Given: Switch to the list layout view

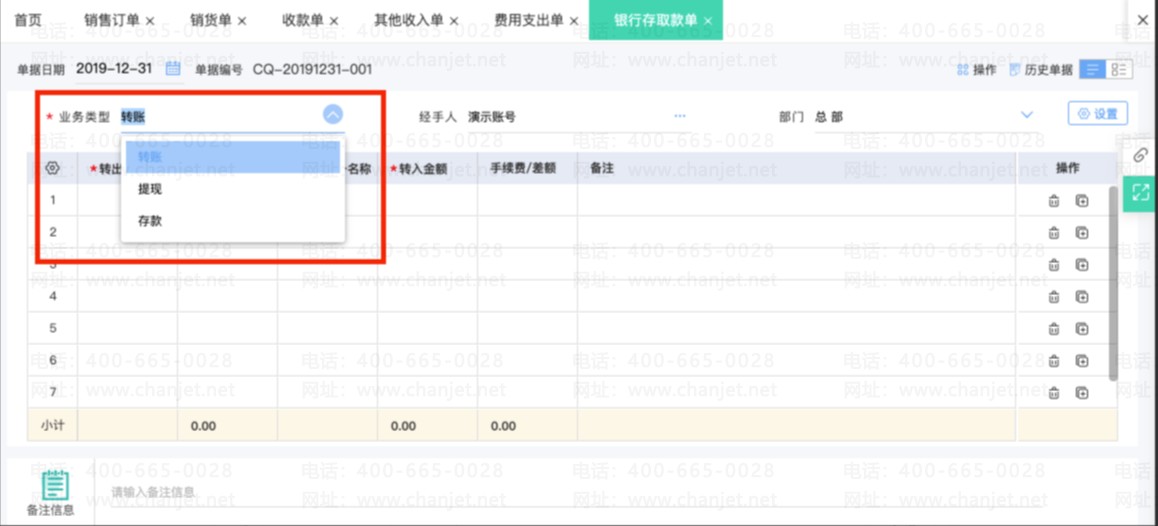Looking at the screenshot, I should point(1092,69).
